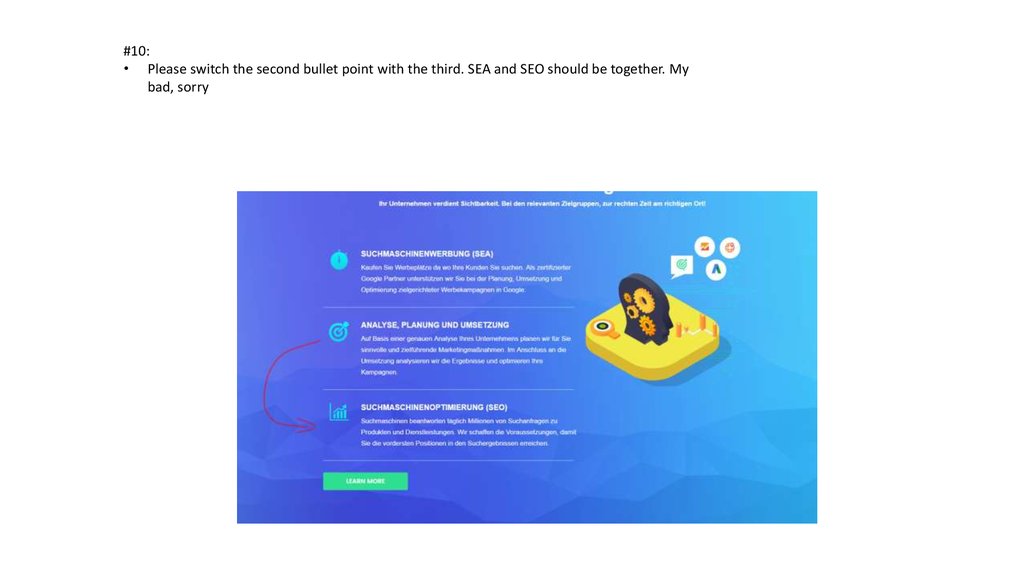1024x574 pixels.
Task: Click the SUCHMASCHINENWERBUNG (SEA) heading
Action: tap(426, 253)
